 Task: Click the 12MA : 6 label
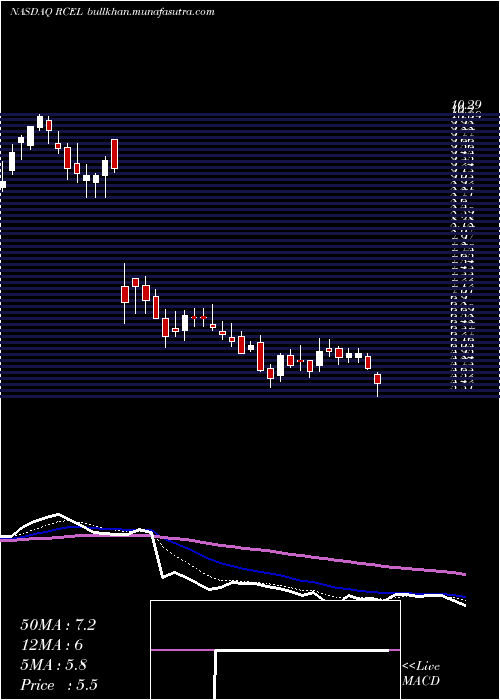(52, 645)
